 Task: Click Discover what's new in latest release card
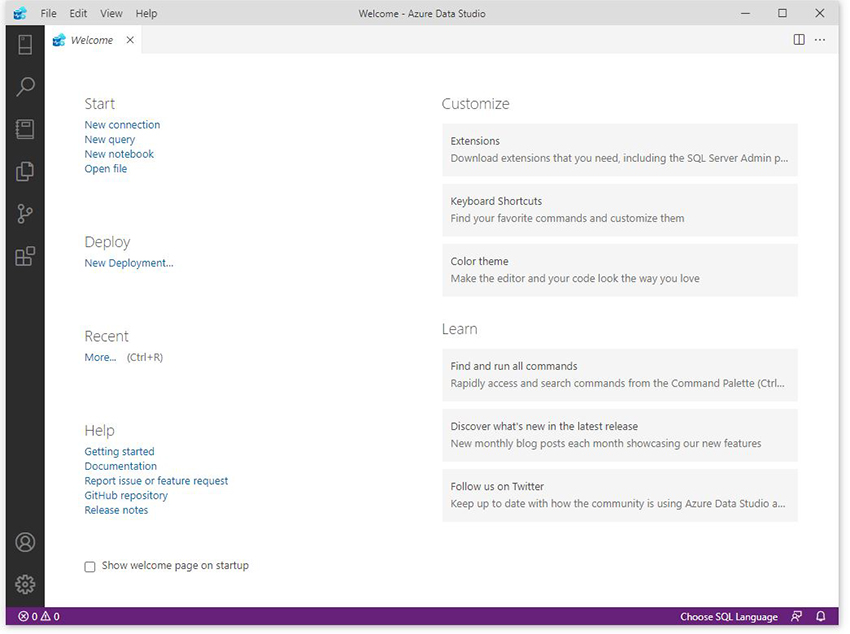(x=620, y=435)
